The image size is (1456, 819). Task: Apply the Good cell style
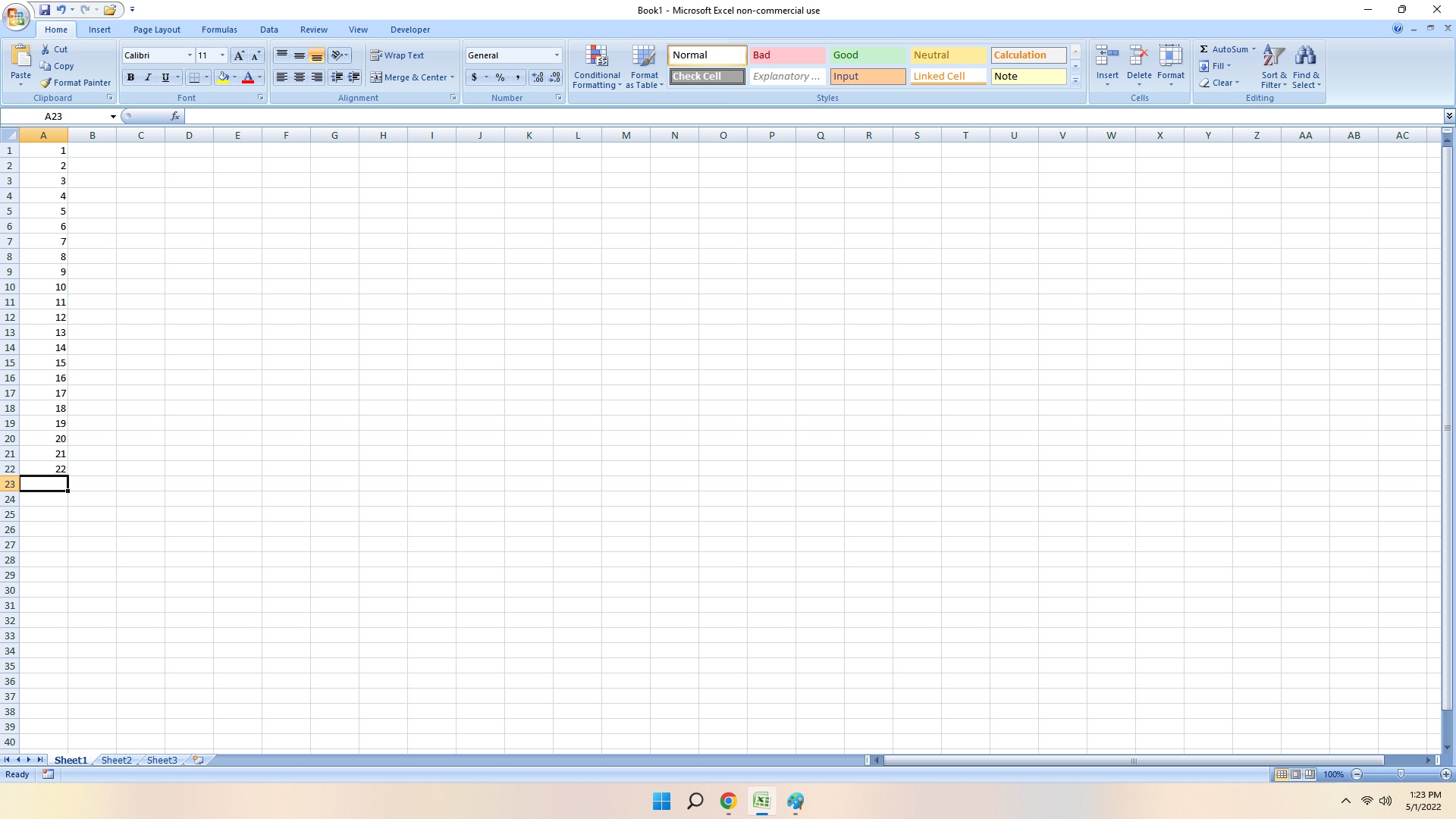(867, 55)
